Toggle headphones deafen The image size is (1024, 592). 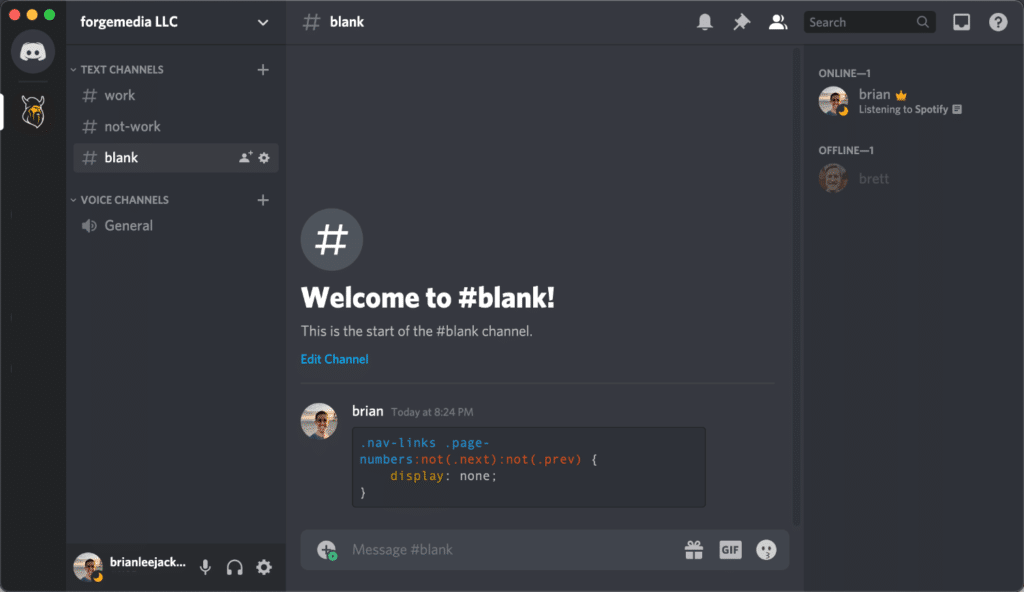[x=235, y=567]
